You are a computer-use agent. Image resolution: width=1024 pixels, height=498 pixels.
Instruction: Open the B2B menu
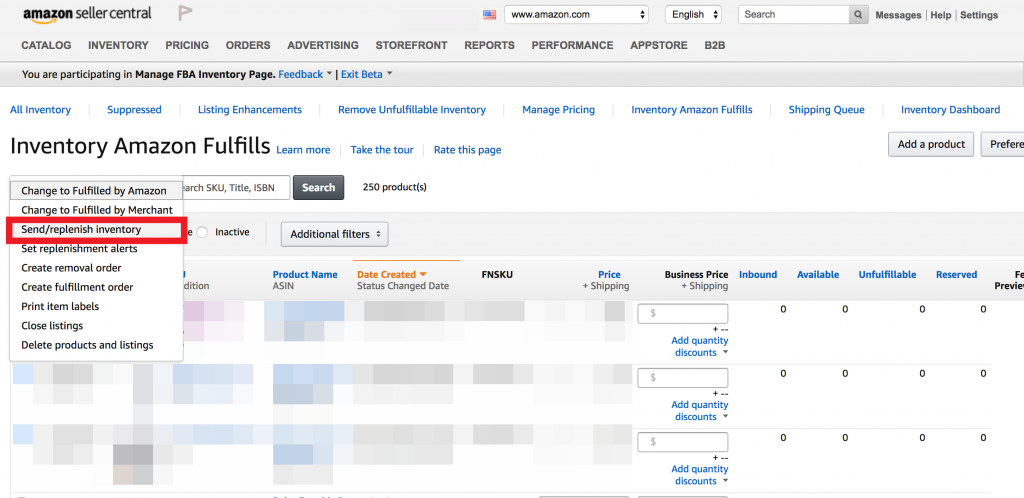pyautogui.click(x=714, y=46)
